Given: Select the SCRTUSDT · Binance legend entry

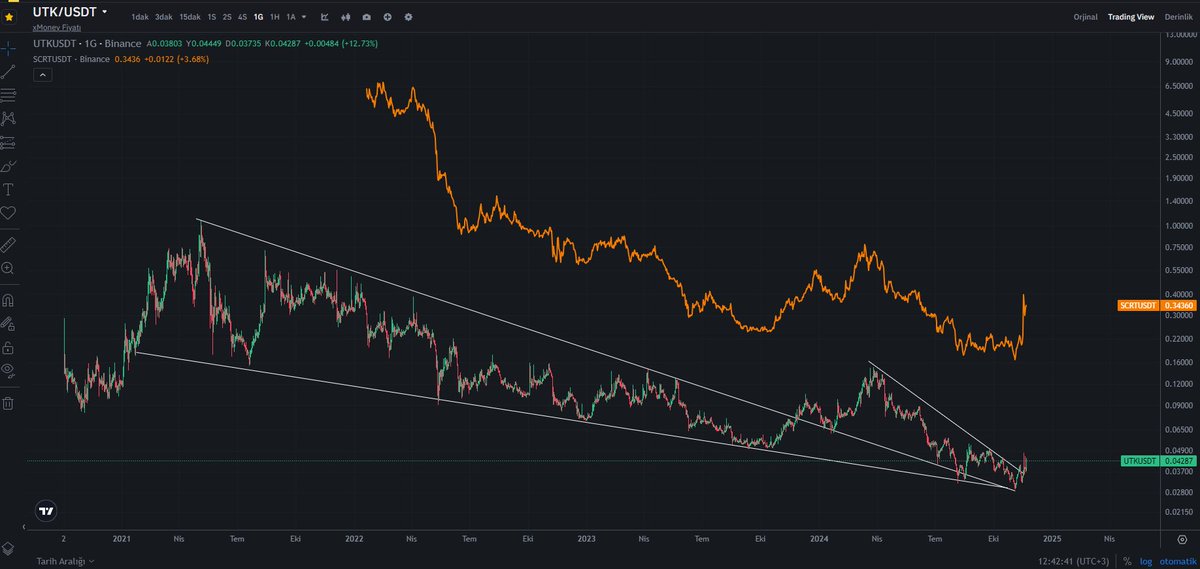Looking at the screenshot, I should coord(72,59).
